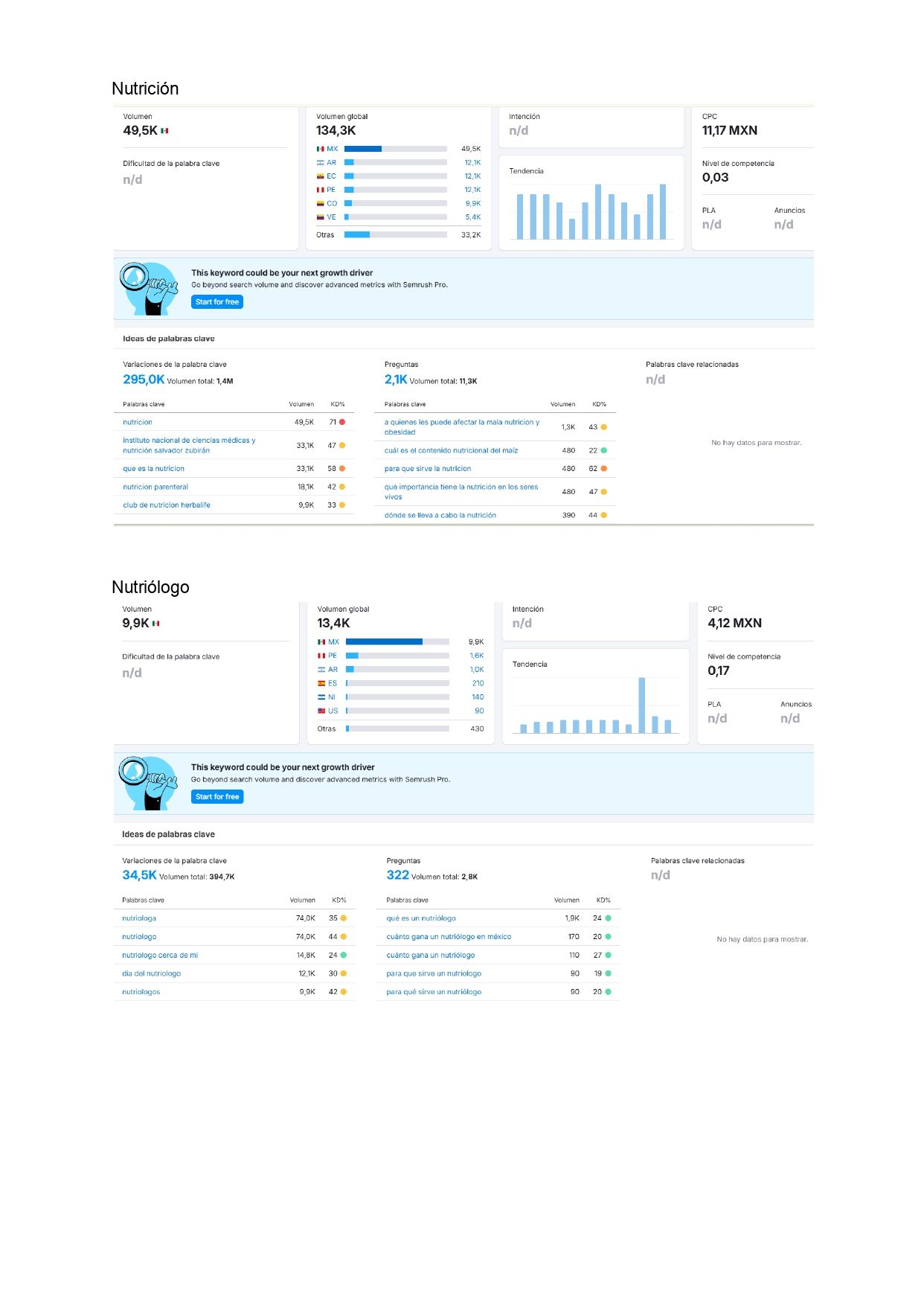Click the global volume value 134,3K
The image size is (924, 1306).
[336, 130]
